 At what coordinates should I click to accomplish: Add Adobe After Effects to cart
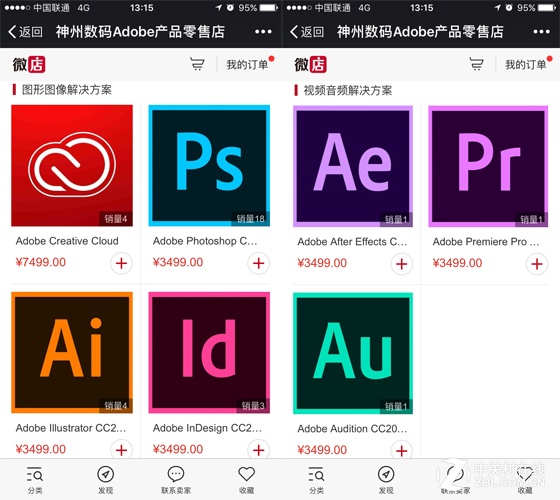click(x=402, y=264)
